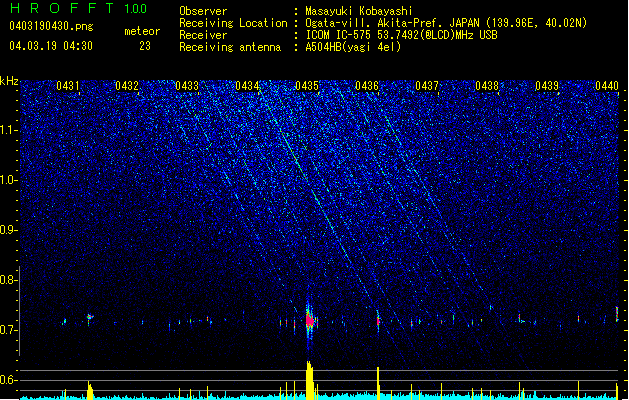629x400 pixels.
Task: Click the 'meteor' label
Action: click(x=142, y=31)
